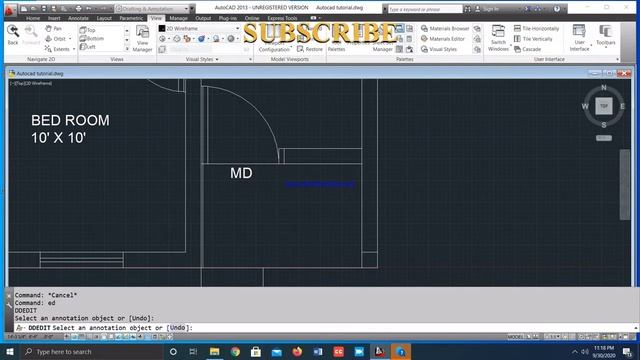Click the ViewCube TOP face
640x360 pixels.
pyautogui.click(x=604, y=106)
